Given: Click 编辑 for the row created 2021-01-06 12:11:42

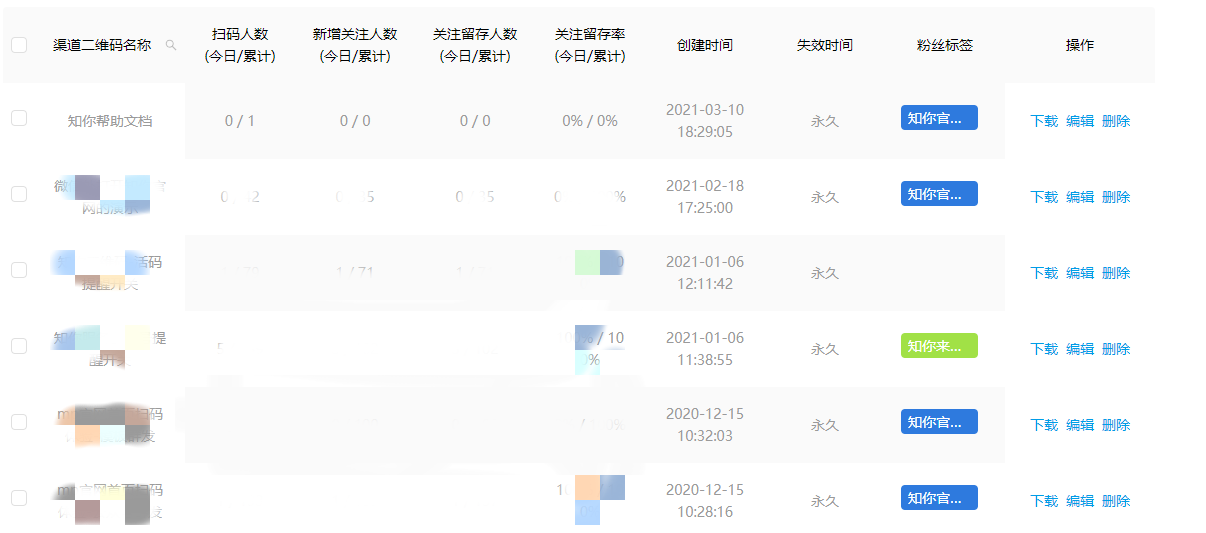Looking at the screenshot, I should (1080, 273).
